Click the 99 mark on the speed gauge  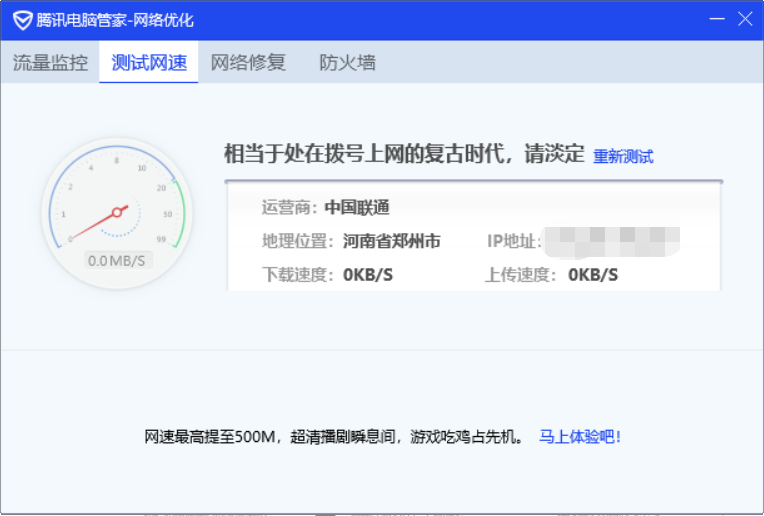[161, 239]
